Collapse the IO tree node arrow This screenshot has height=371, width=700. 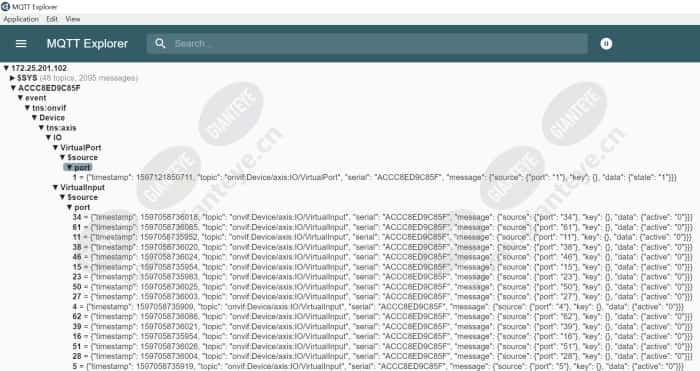point(49,138)
